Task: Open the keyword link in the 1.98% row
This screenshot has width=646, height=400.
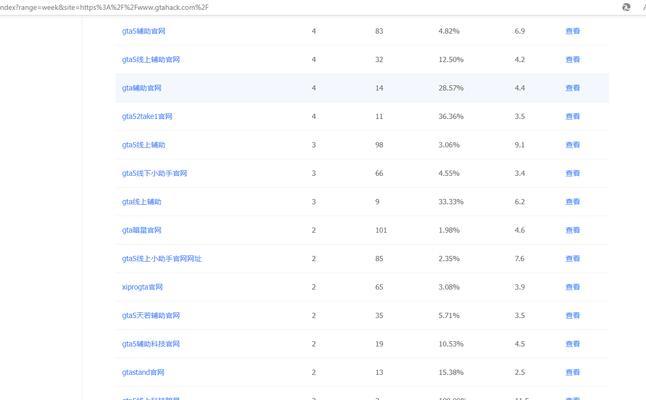Action: click(141, 230)
